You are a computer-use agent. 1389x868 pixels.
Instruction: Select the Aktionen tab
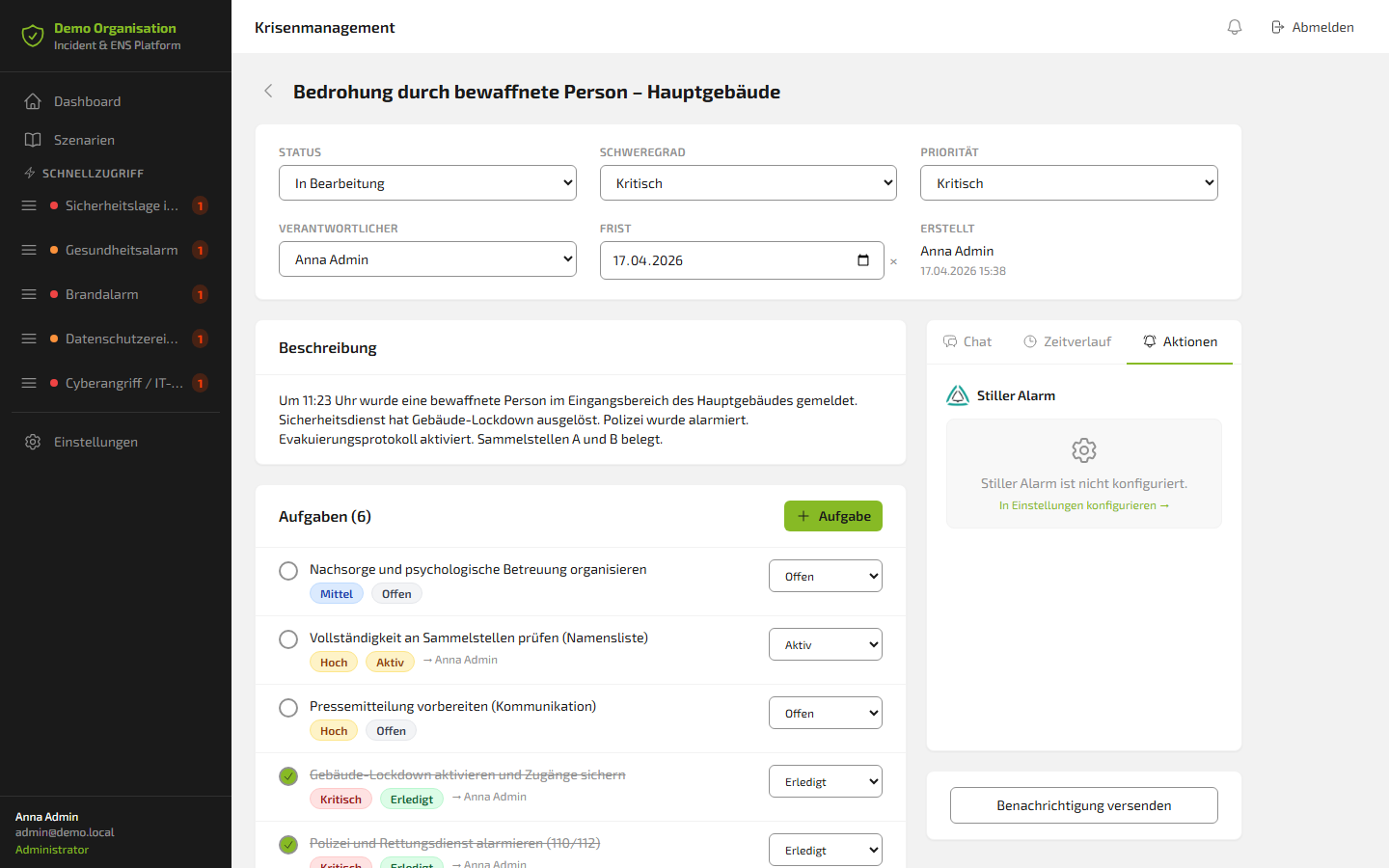coord(1180,341)
